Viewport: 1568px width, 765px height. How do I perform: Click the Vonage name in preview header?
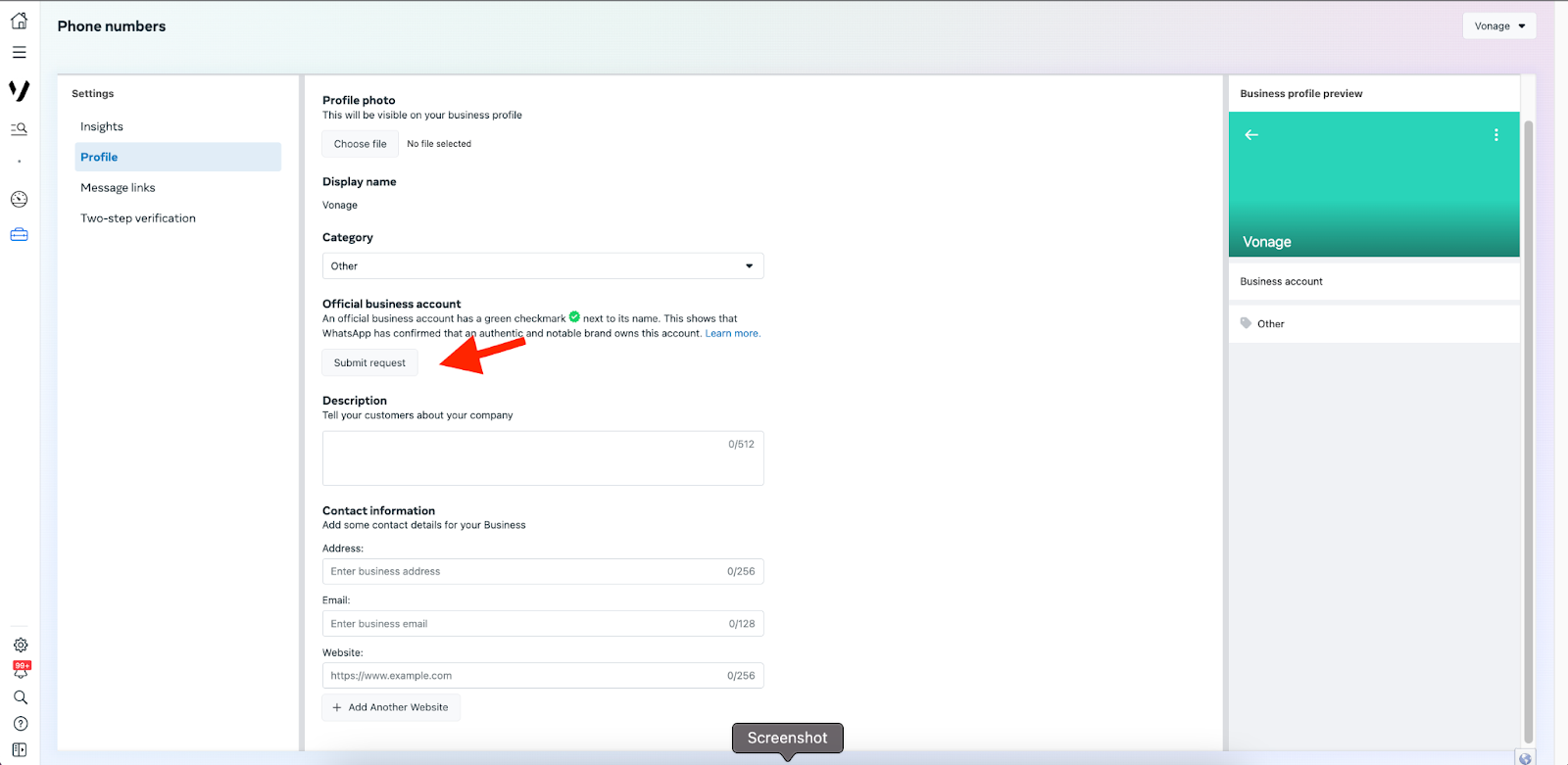pyautogui.click(x=1267, y=242)
